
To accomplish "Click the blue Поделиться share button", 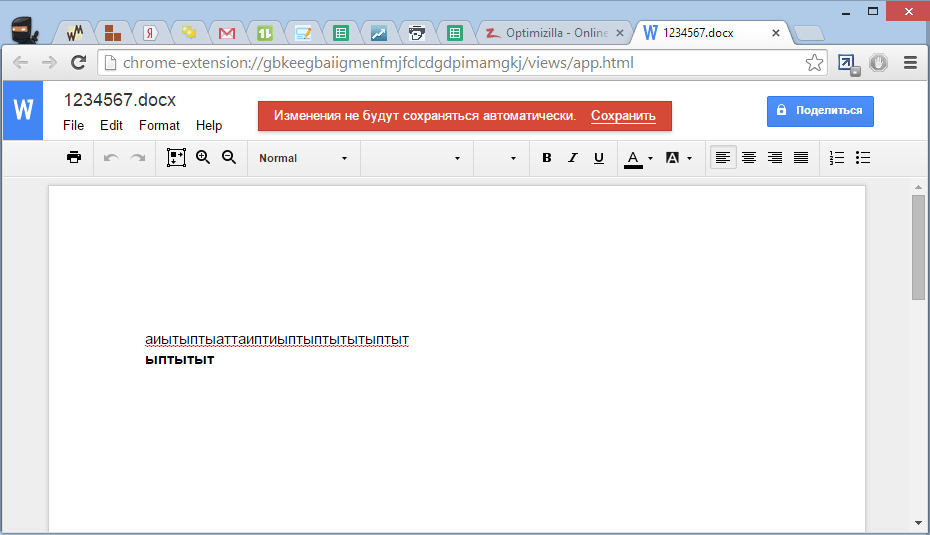I will 820,111.
